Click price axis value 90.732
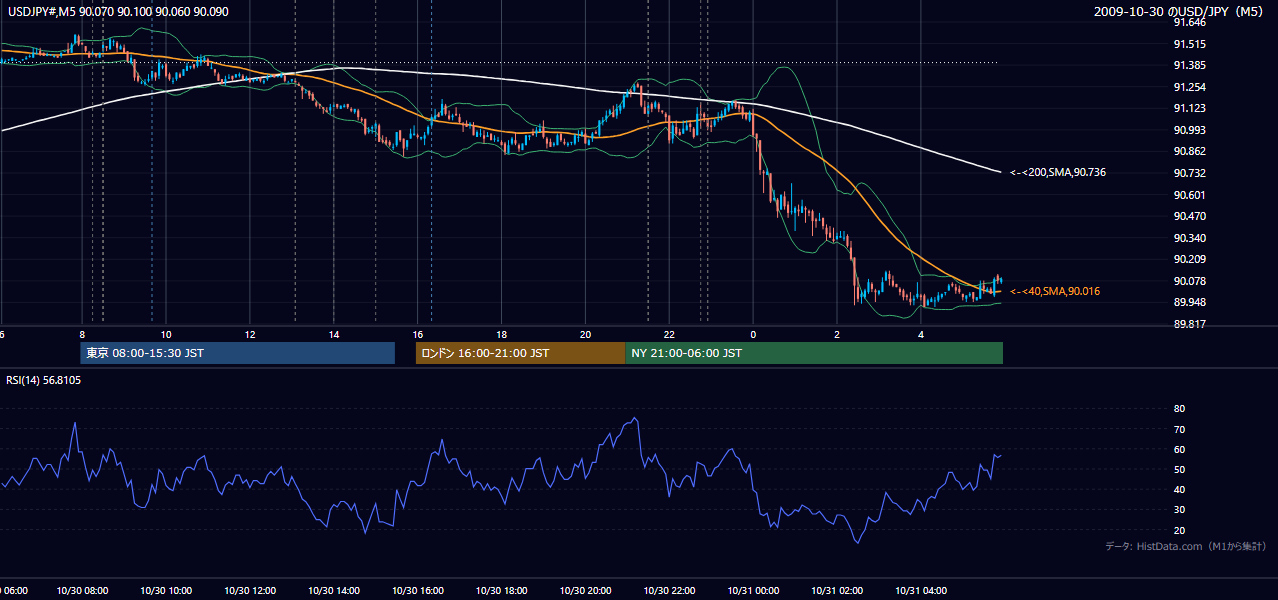The width and height of the screenshot is (1278, 600). (1189, 173)
